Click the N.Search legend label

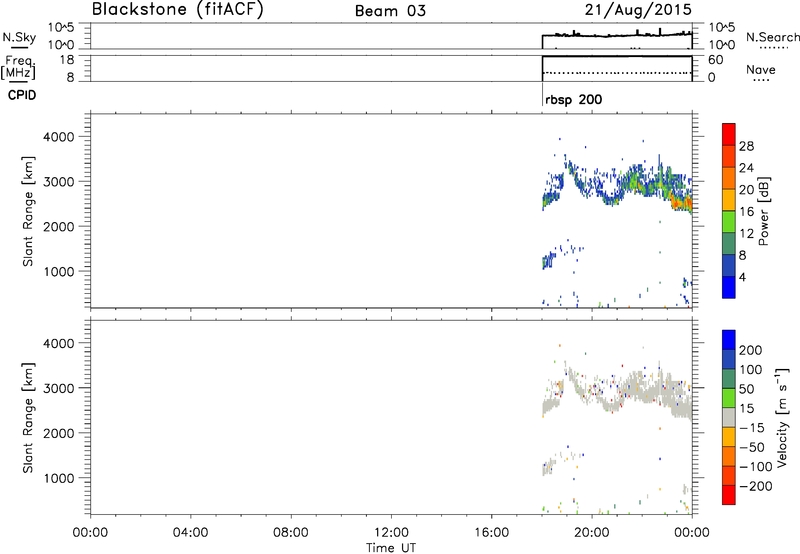coord(772,37)
